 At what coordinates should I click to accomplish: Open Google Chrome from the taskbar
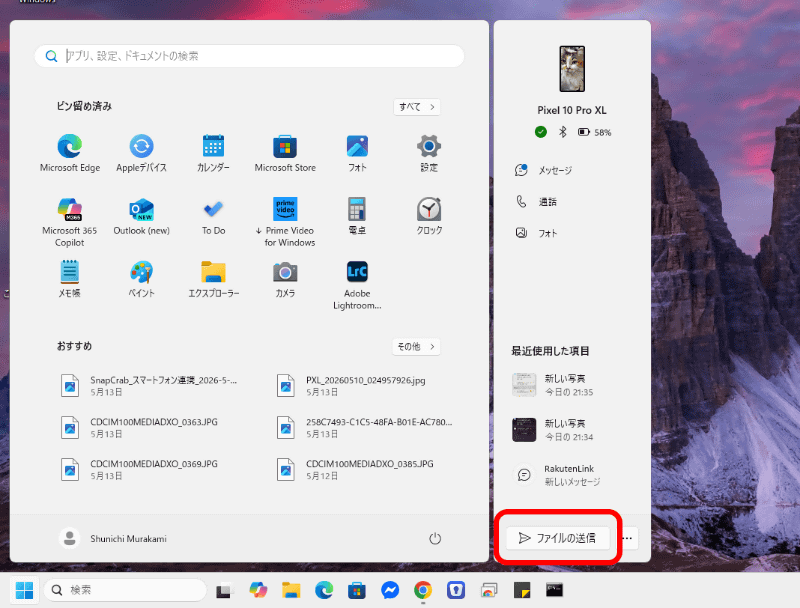pyautogui.click(x=422, y=590)
